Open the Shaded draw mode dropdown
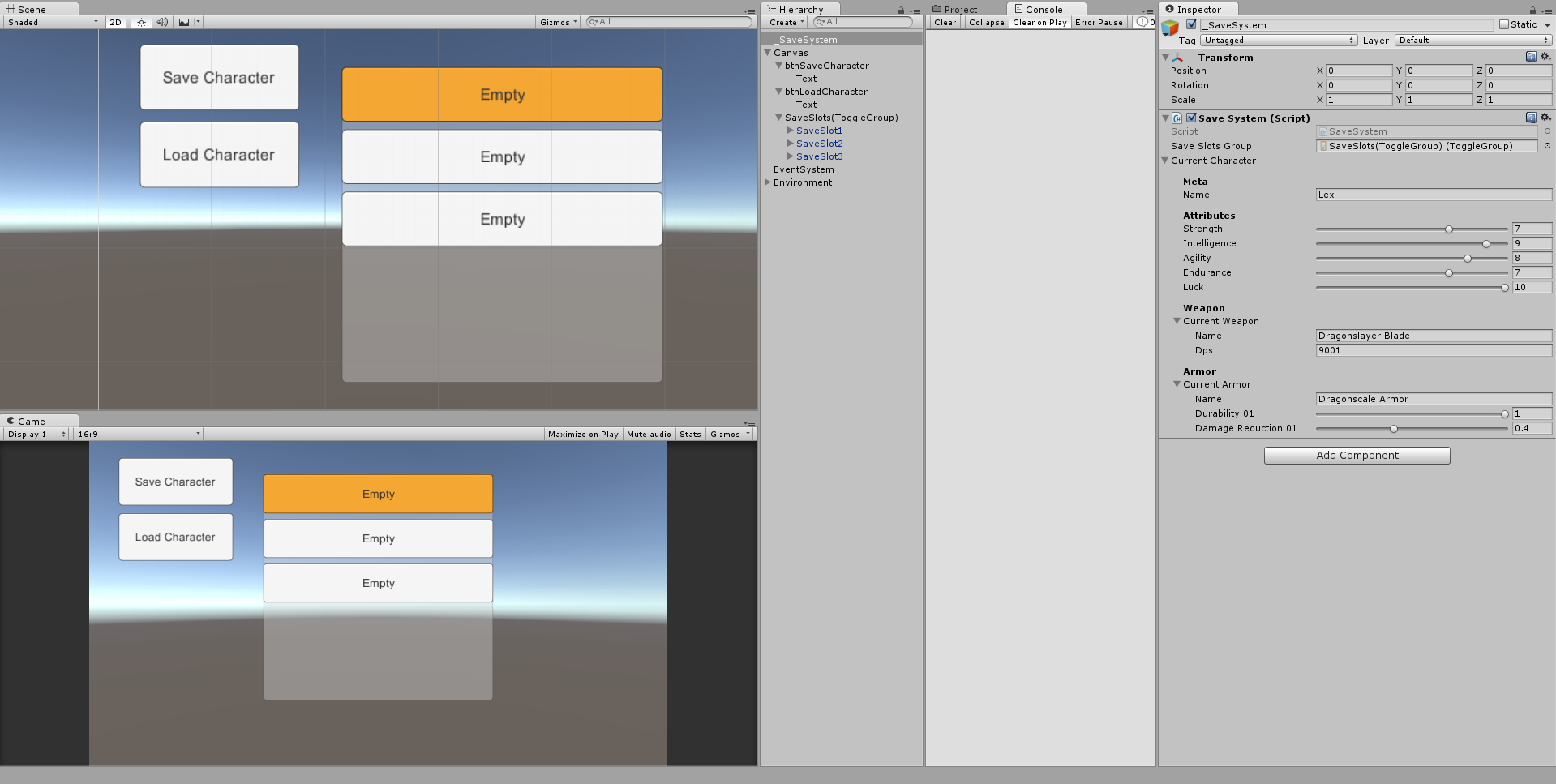 pyautogui.click(x=53, y=23)
